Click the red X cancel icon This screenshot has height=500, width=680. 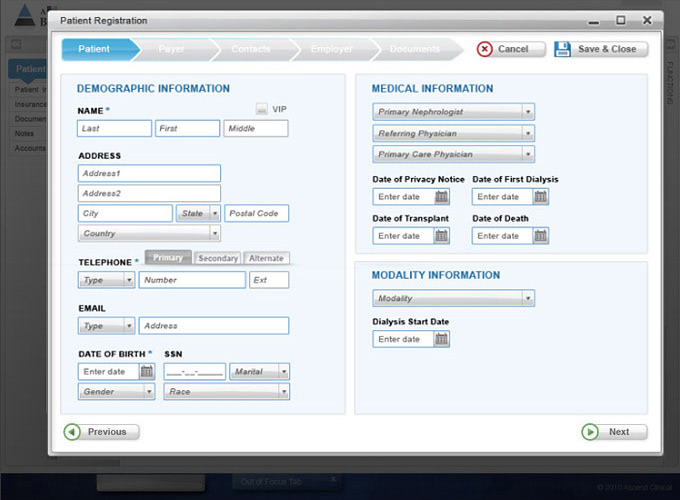pos(484,49)
